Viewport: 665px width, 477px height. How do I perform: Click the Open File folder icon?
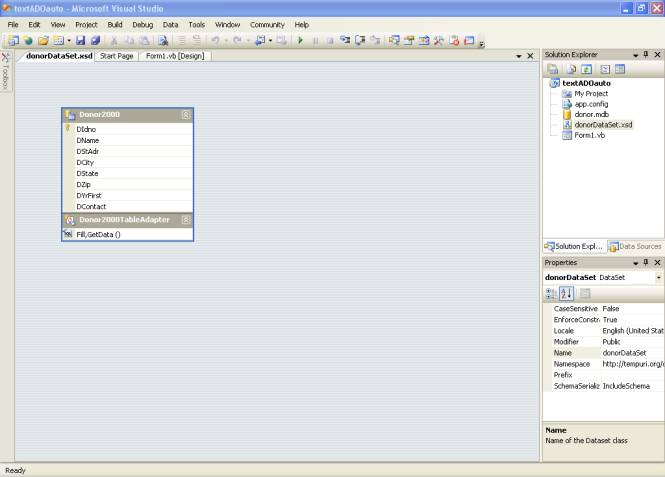pyautogui.click(x=43, y=41)
